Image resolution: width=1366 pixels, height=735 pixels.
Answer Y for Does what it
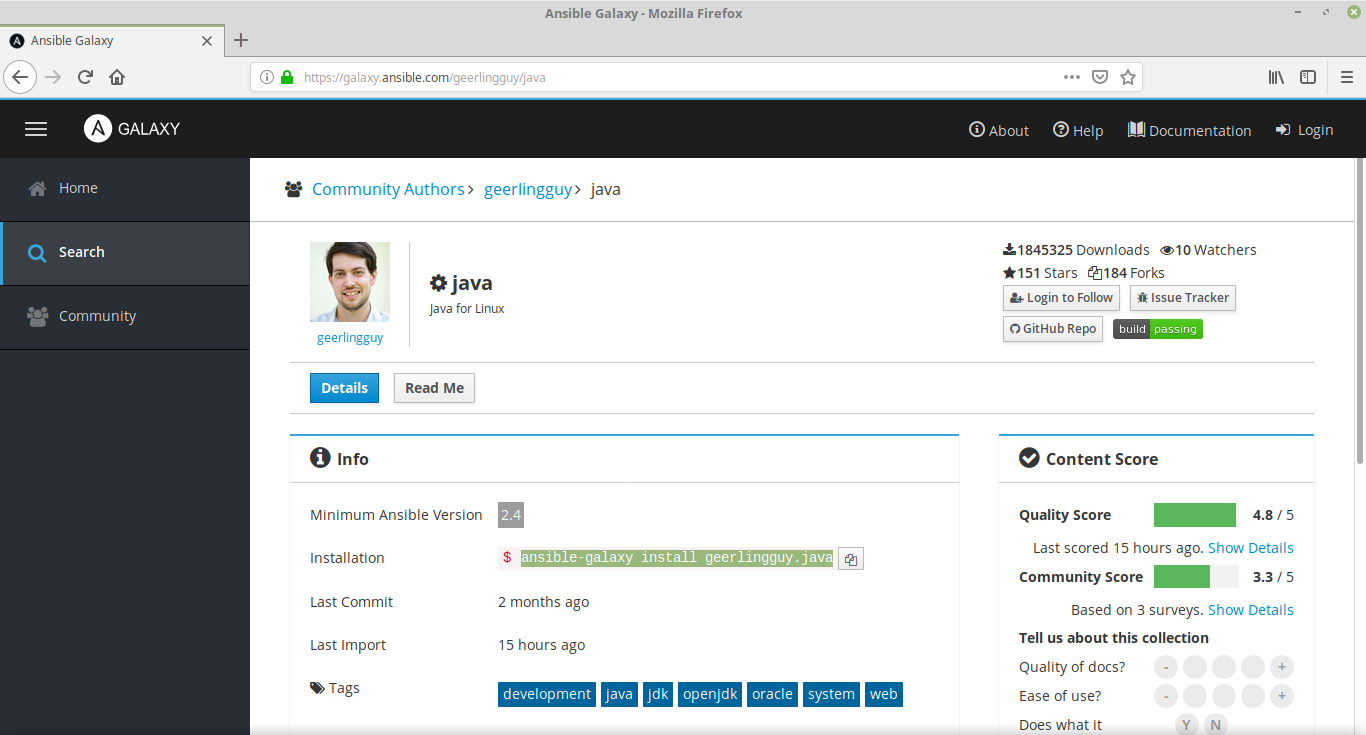click(1186, 725)
